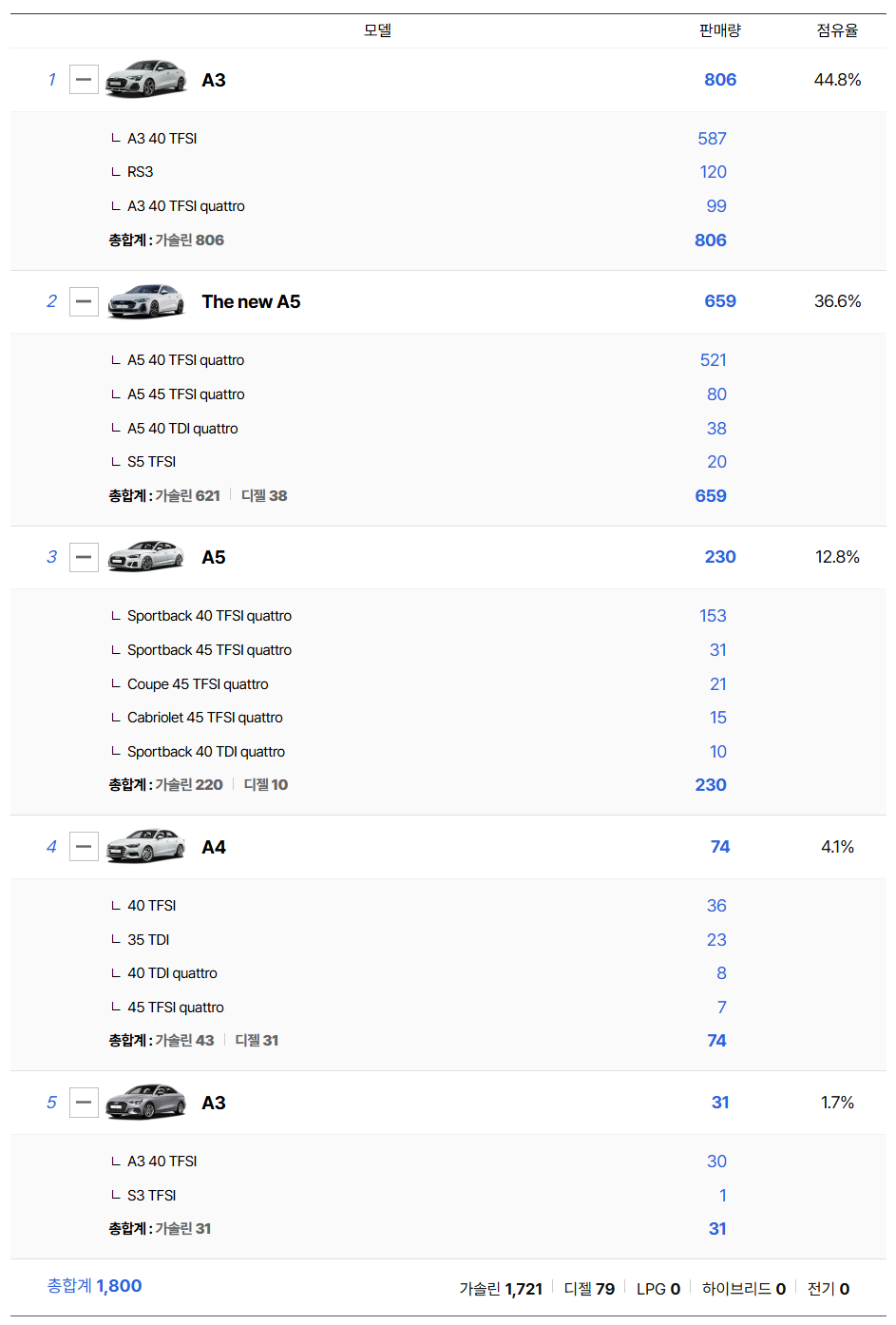This screenshot has width=896, height=1325.
Task: Collapse the rank 3 A5 row
Action: point(84,557)
